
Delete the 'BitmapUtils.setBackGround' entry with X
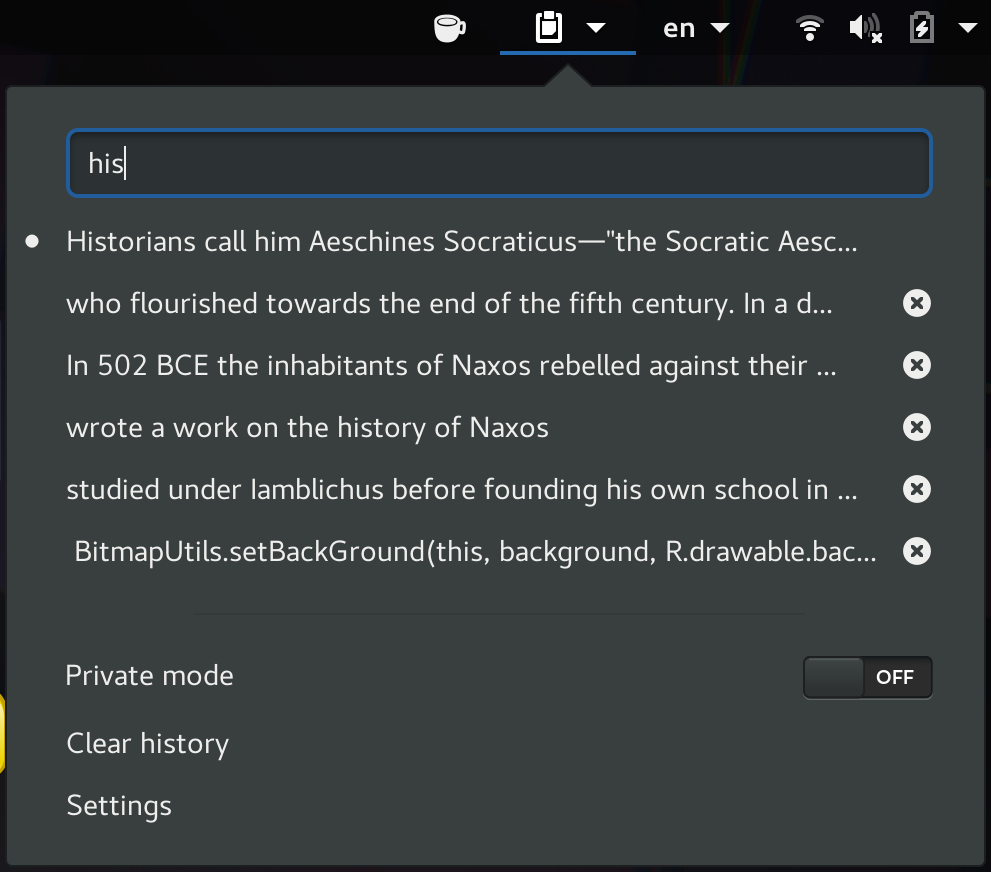pyautogui.click(x=916, y=551)
